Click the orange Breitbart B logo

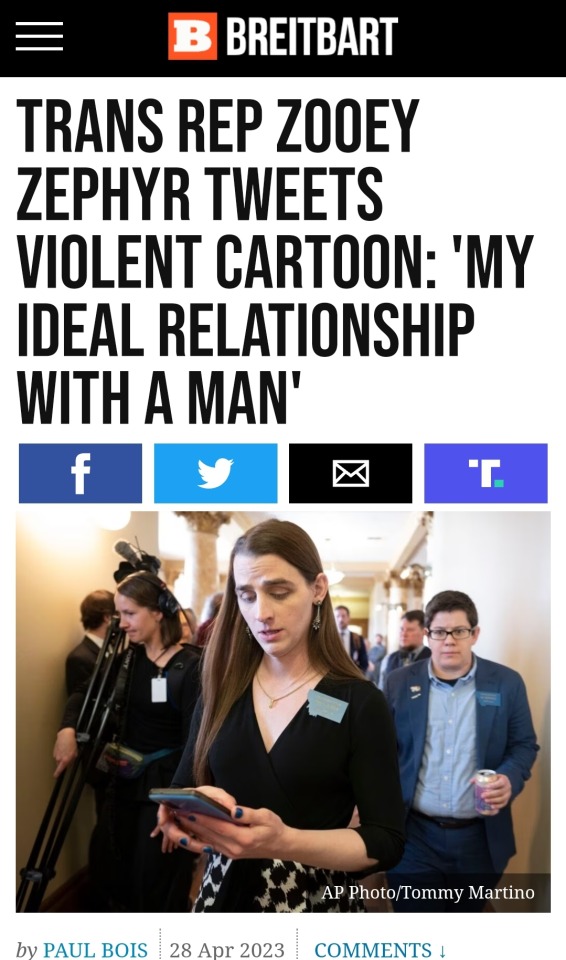[192, 36]
